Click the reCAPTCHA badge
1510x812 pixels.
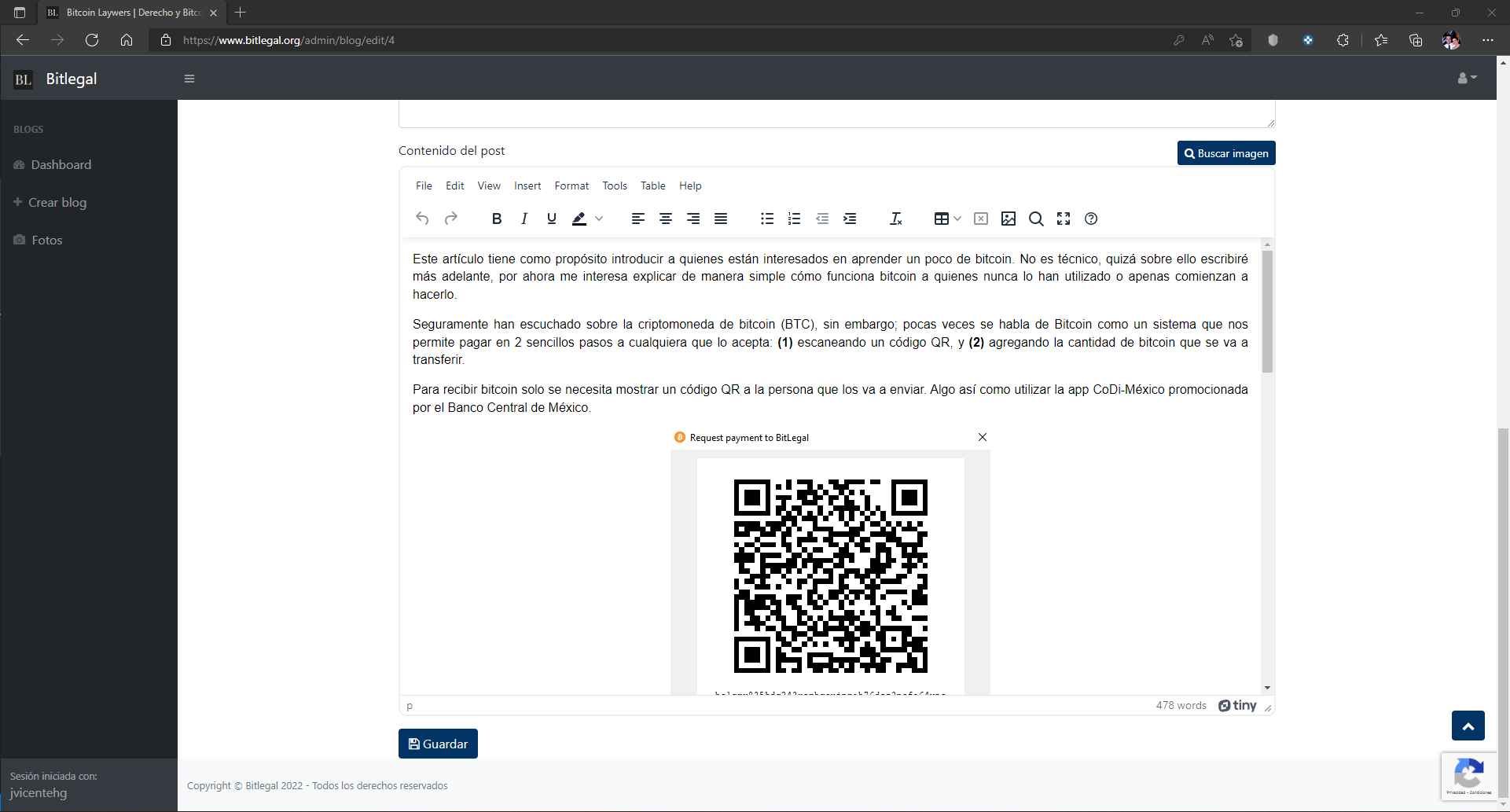click(1468, 777)
